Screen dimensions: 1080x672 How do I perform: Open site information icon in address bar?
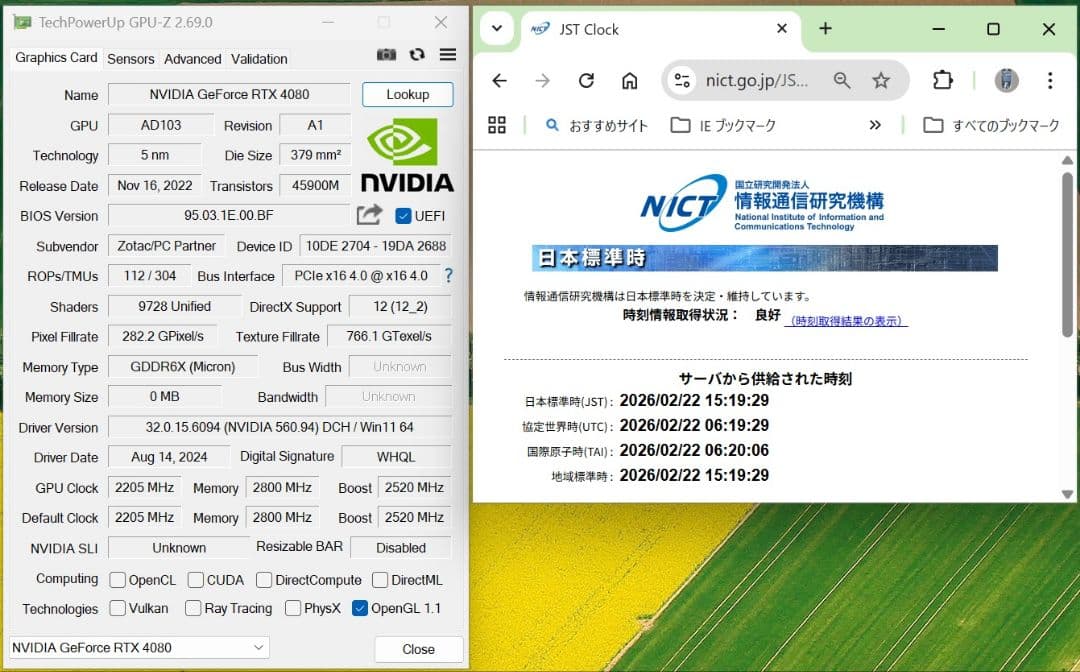point(682,81)
